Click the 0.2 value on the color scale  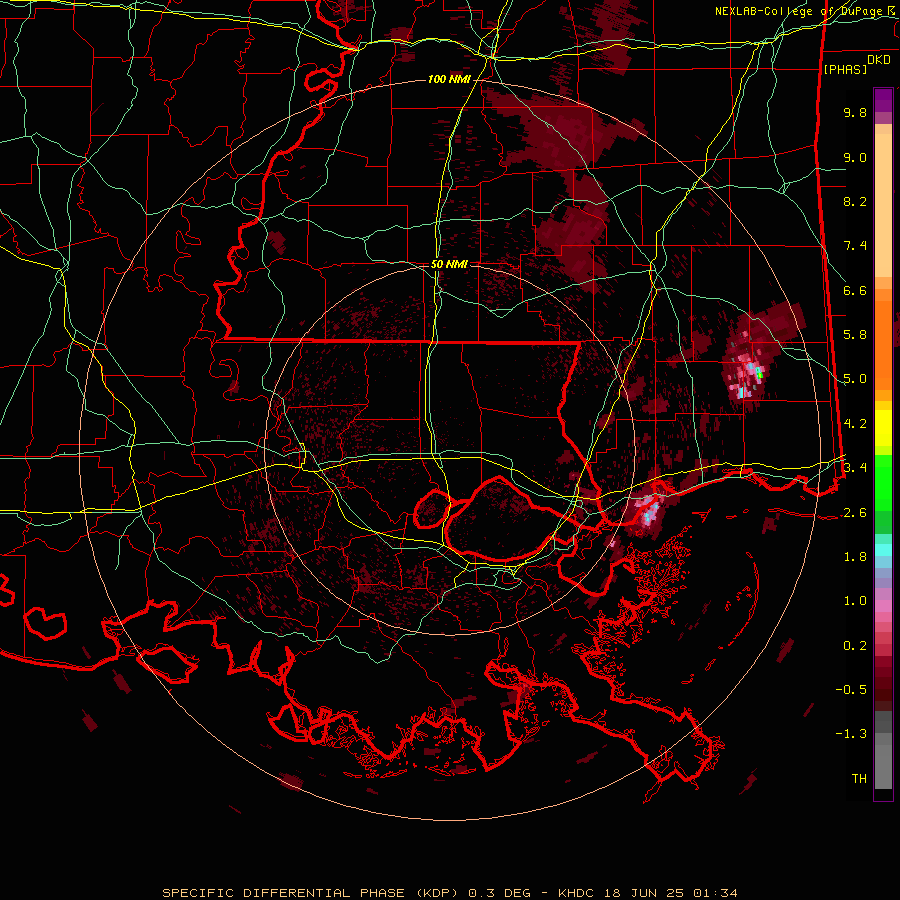coord(855,646)
